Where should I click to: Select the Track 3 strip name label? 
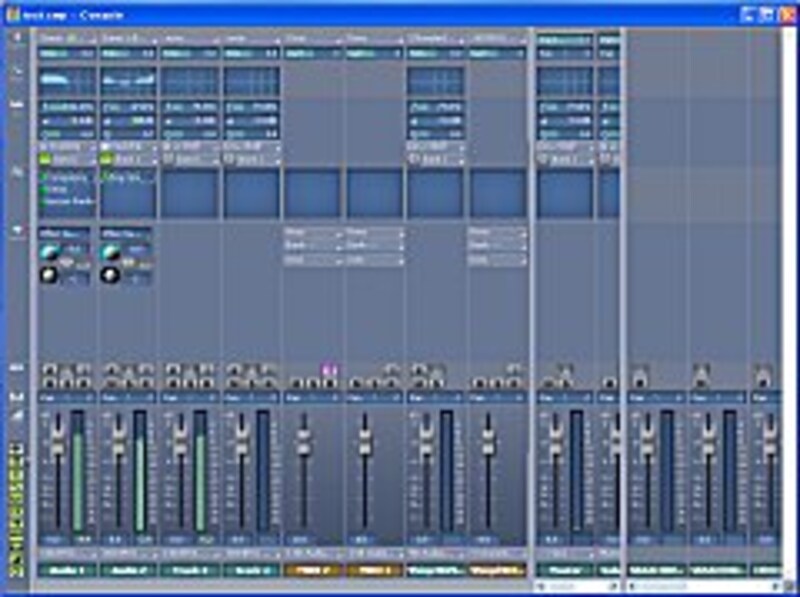tap(190, 570)
